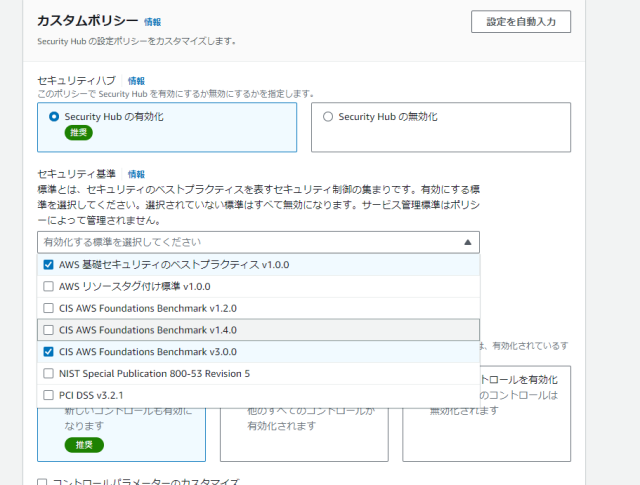The height and width of the screenshot is (485, 640).
Task: Select card stating 他のすべてのコントロールが有効化されます
Action: pos(304,434)
